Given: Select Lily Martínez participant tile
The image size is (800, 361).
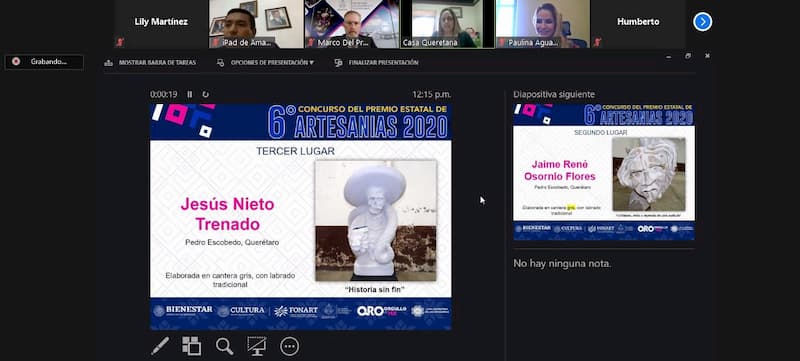Looking at the screenshot, I should point(161,24).
